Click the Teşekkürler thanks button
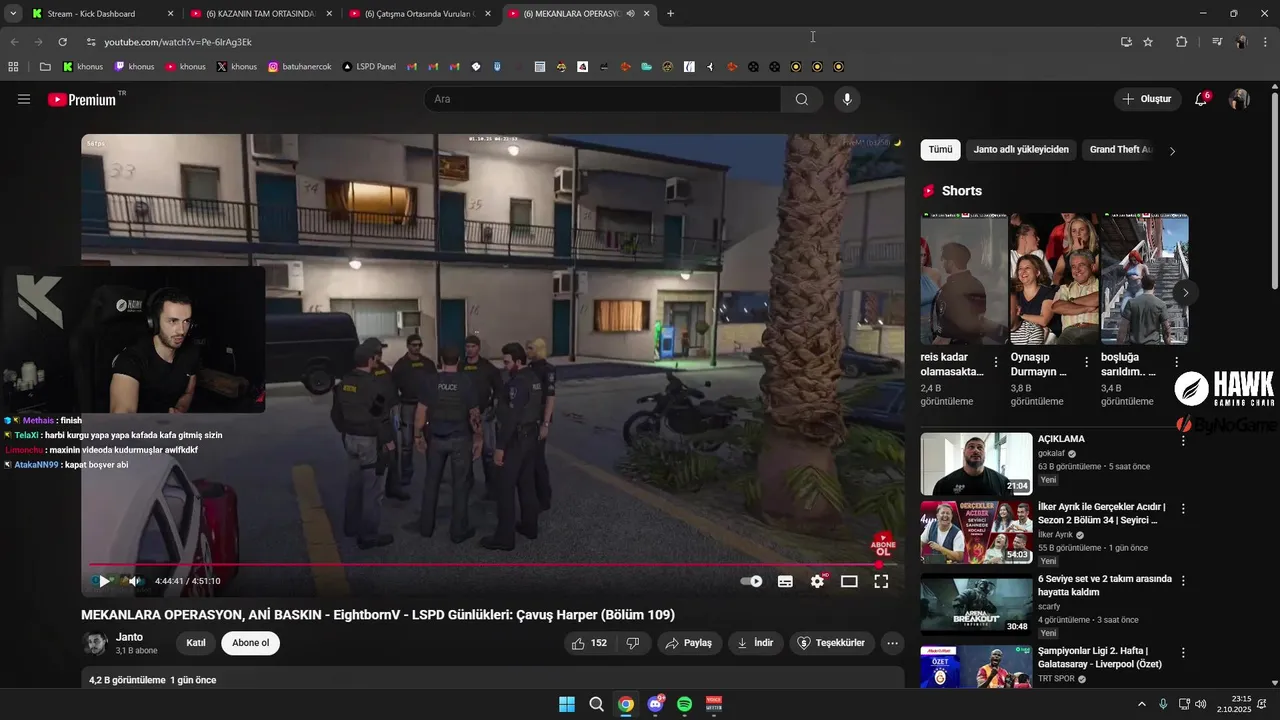Screen dimensions: 1280x720 [x=832, y=643]
